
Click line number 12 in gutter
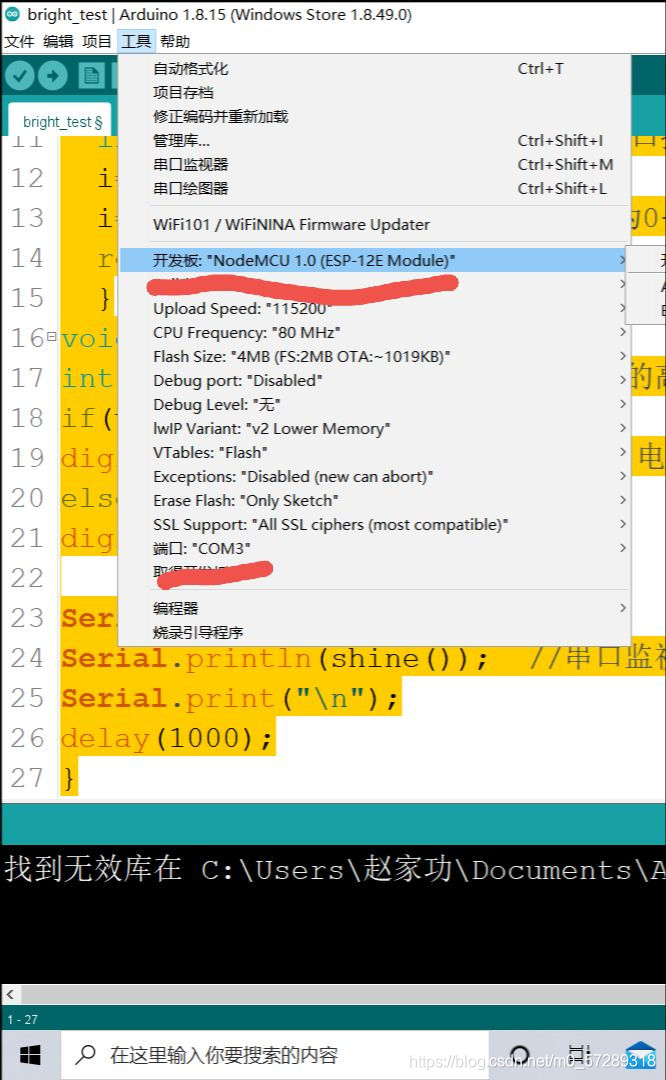27,178
